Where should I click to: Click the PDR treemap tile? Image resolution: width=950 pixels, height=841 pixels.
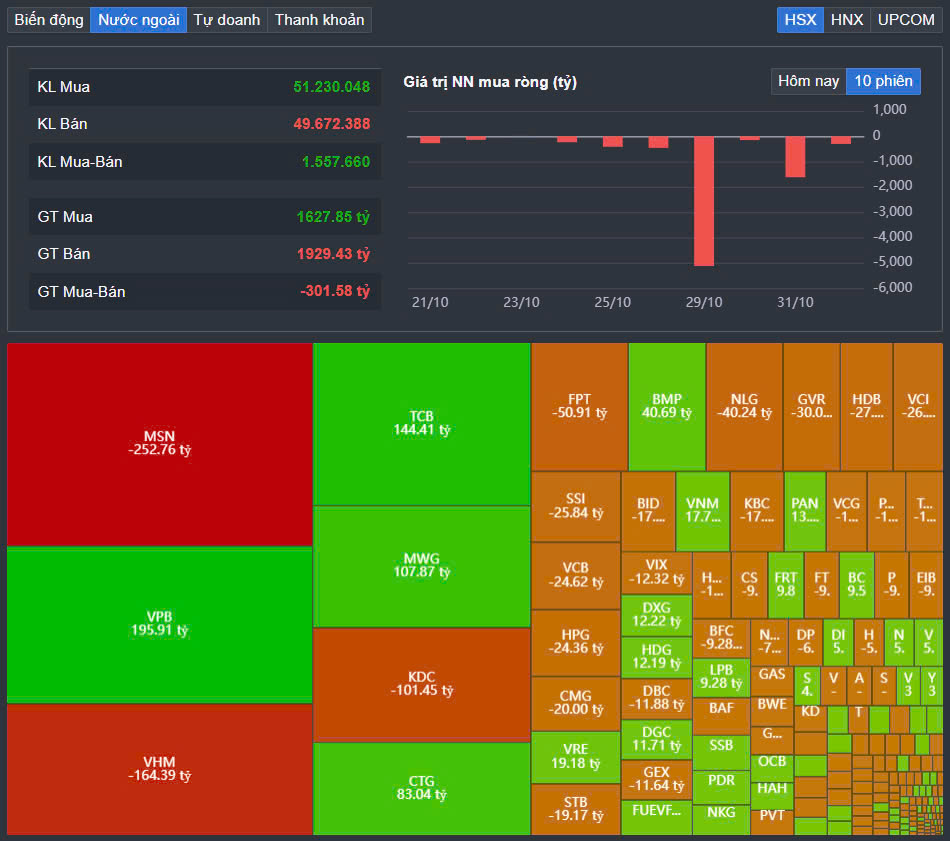coord(721,787)
